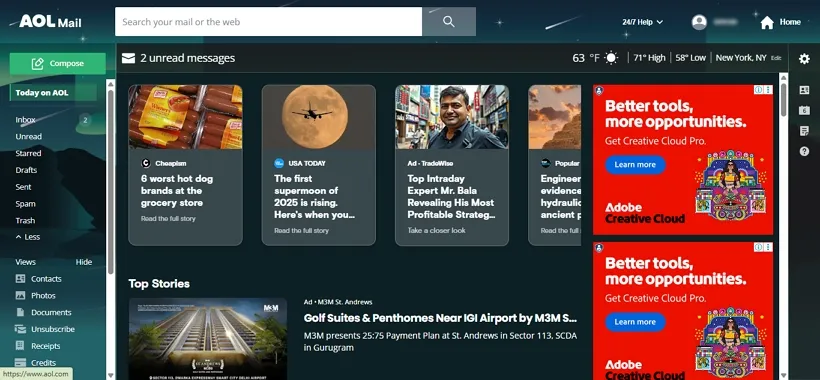
Task: Click the main content vertical scrollbar
Action: 783,99
